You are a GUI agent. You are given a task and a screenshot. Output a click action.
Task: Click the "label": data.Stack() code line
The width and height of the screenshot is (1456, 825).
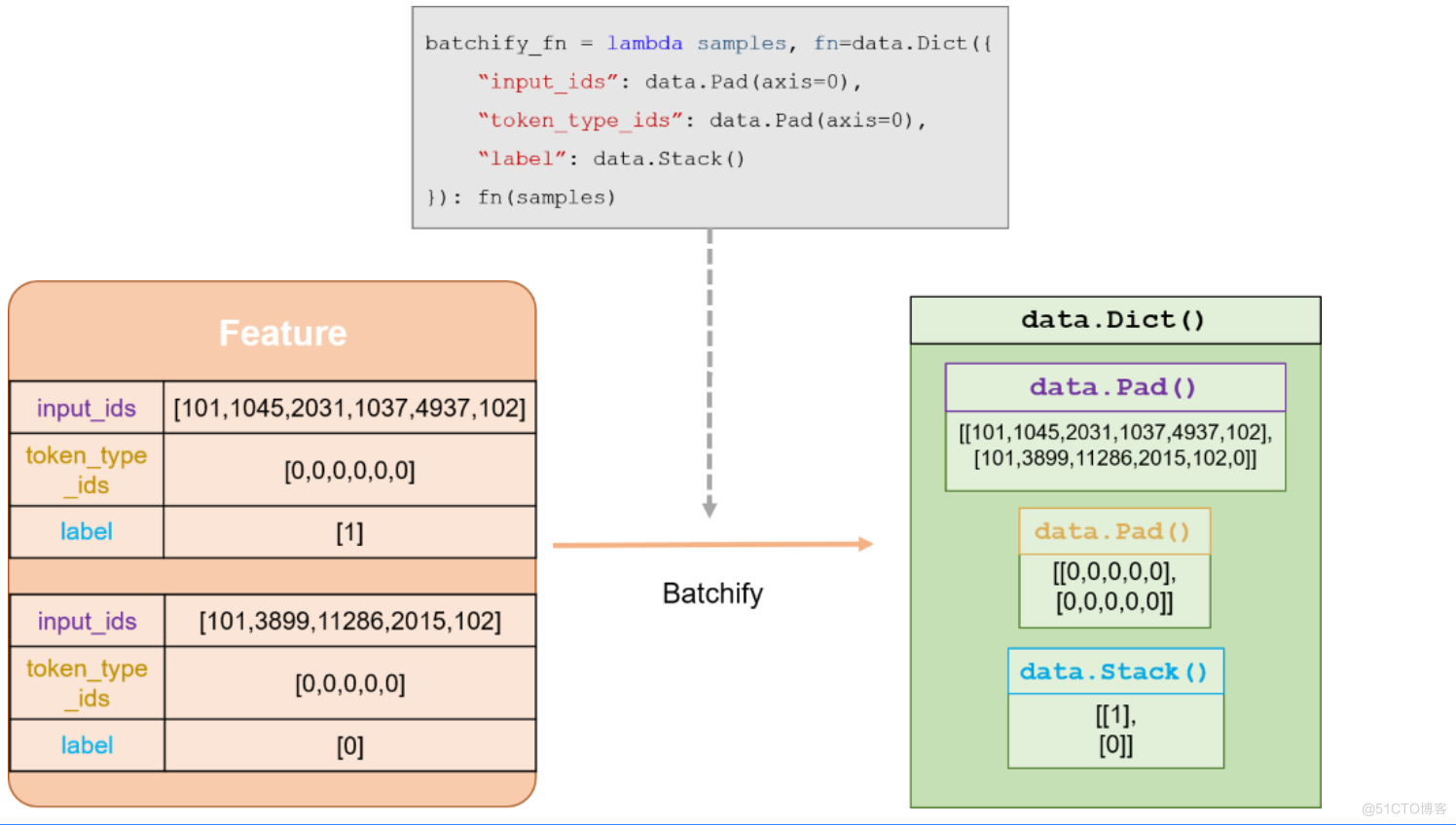pos(611,159)
